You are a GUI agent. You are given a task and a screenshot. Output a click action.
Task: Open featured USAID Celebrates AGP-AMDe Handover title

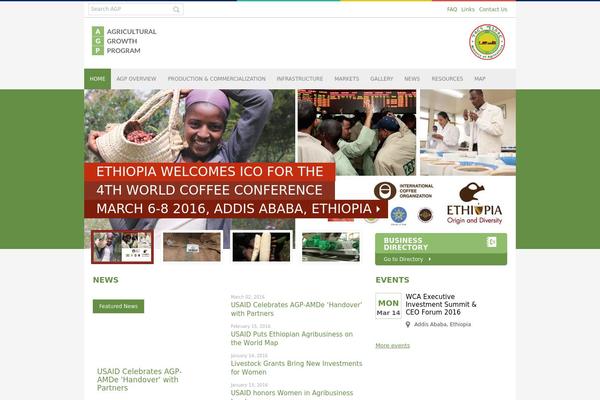click(x=139, y=379)
